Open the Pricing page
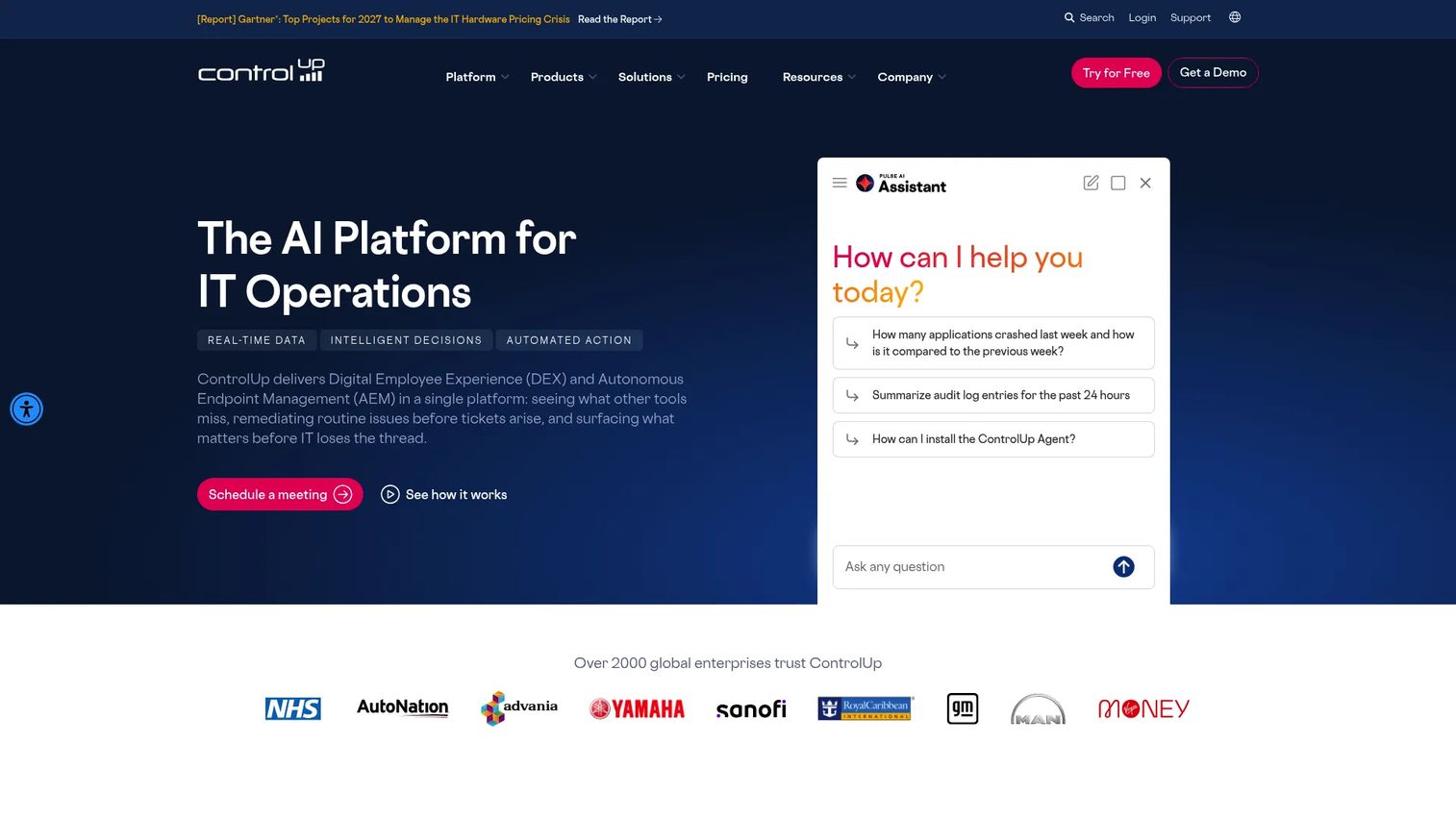1456x818 pixels. tap(727, 77)
